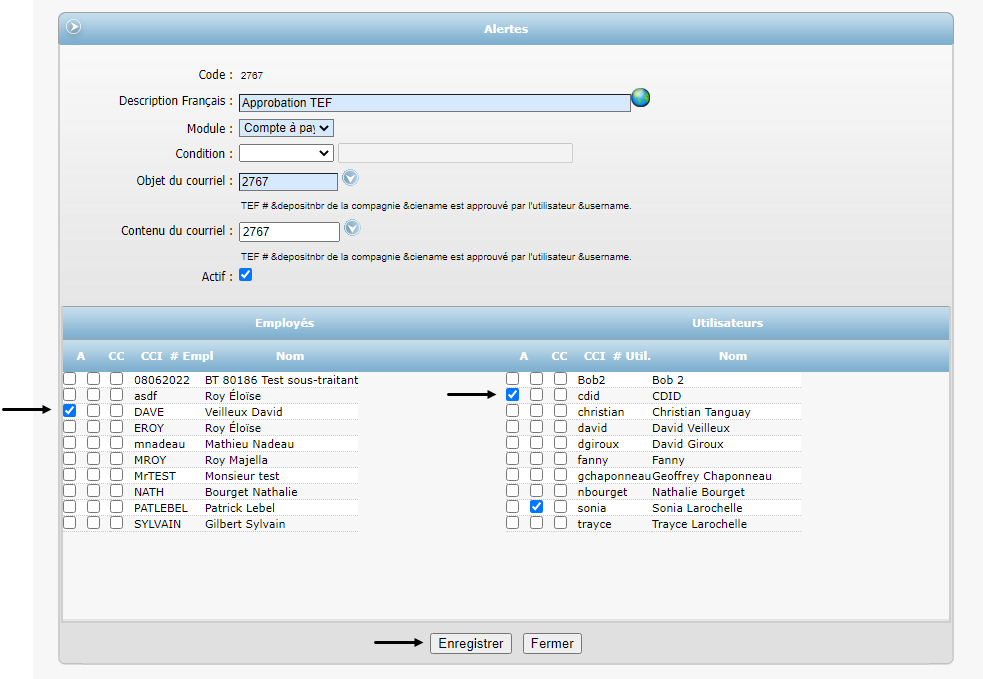Screen dimensions: 983x679
Task: Check the CCI box for employee NATH
Action: 117,491
